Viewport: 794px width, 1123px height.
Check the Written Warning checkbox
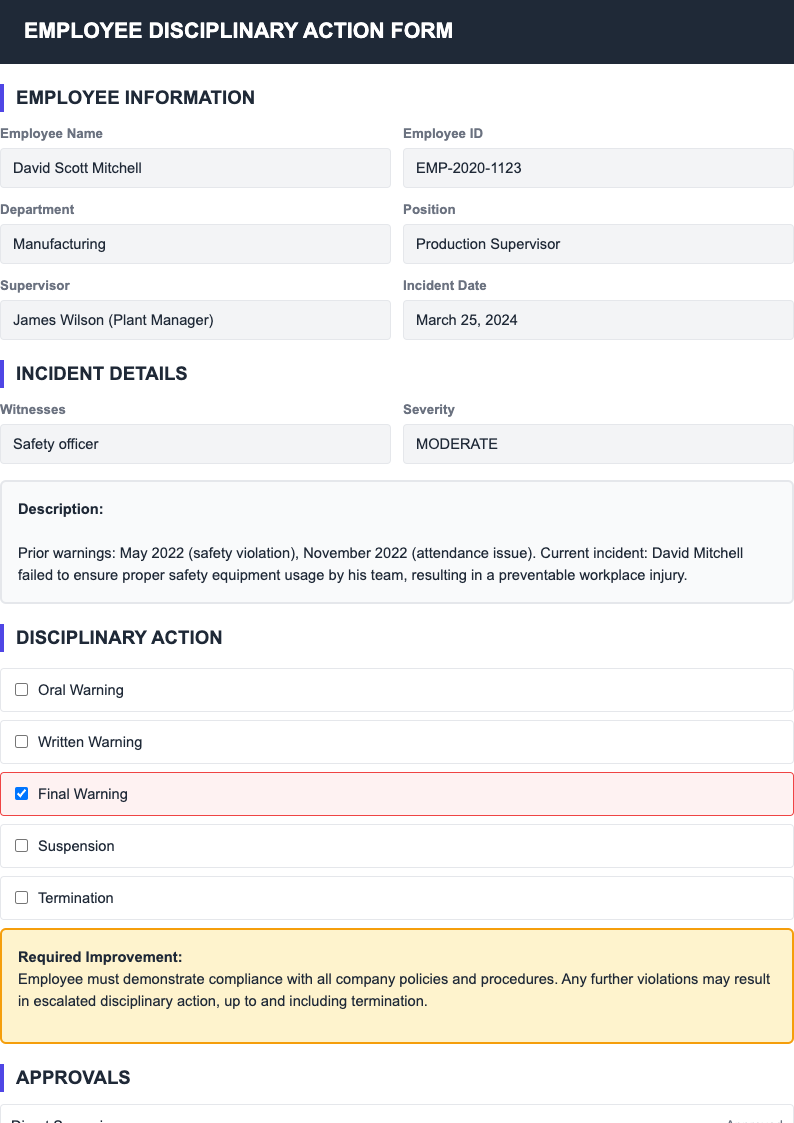click(21, 741)
